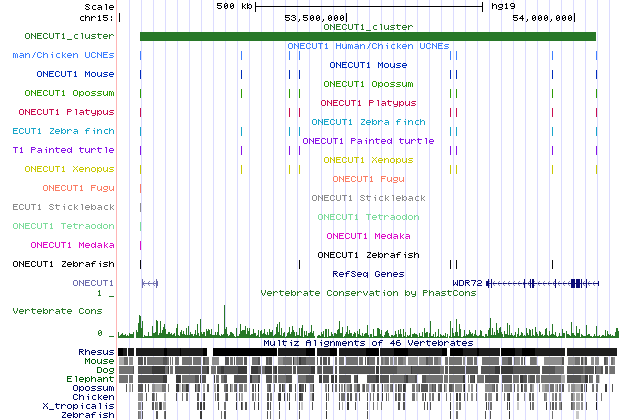Open the RefSeq Genes track title

[367, 272]
